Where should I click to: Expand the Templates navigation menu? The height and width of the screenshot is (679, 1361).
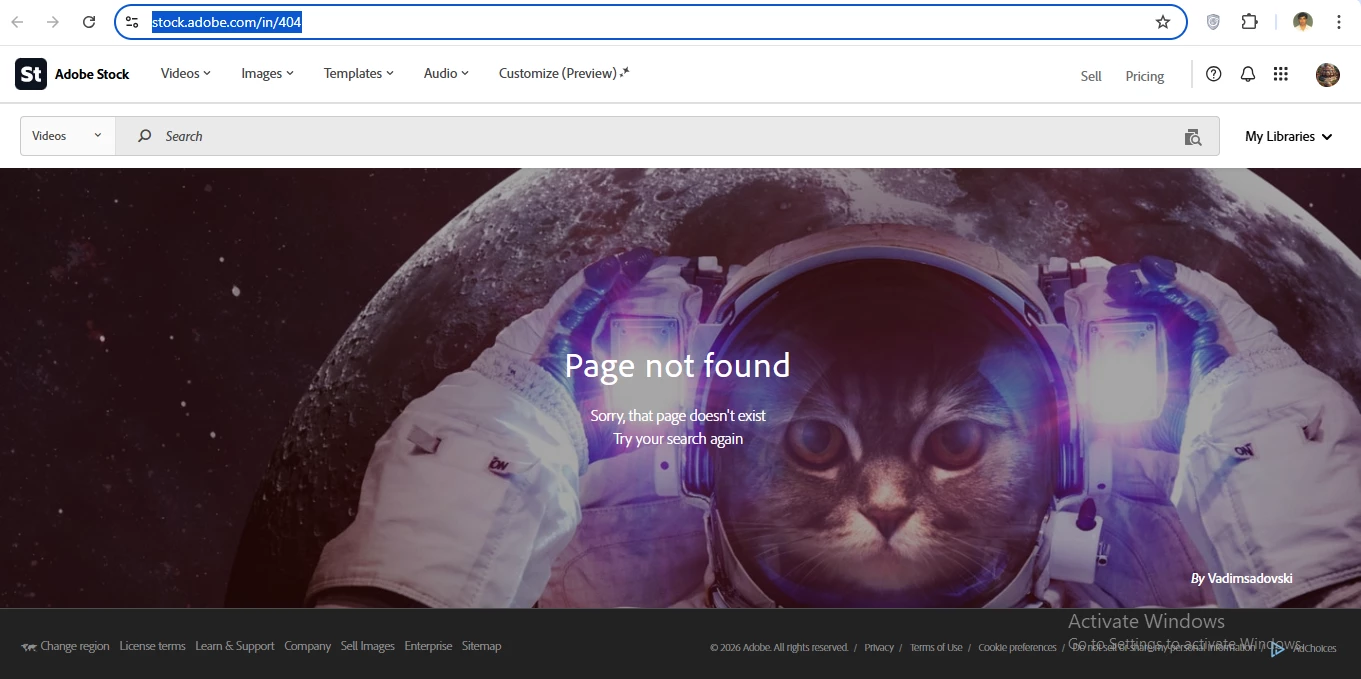(x=359, y=73)
